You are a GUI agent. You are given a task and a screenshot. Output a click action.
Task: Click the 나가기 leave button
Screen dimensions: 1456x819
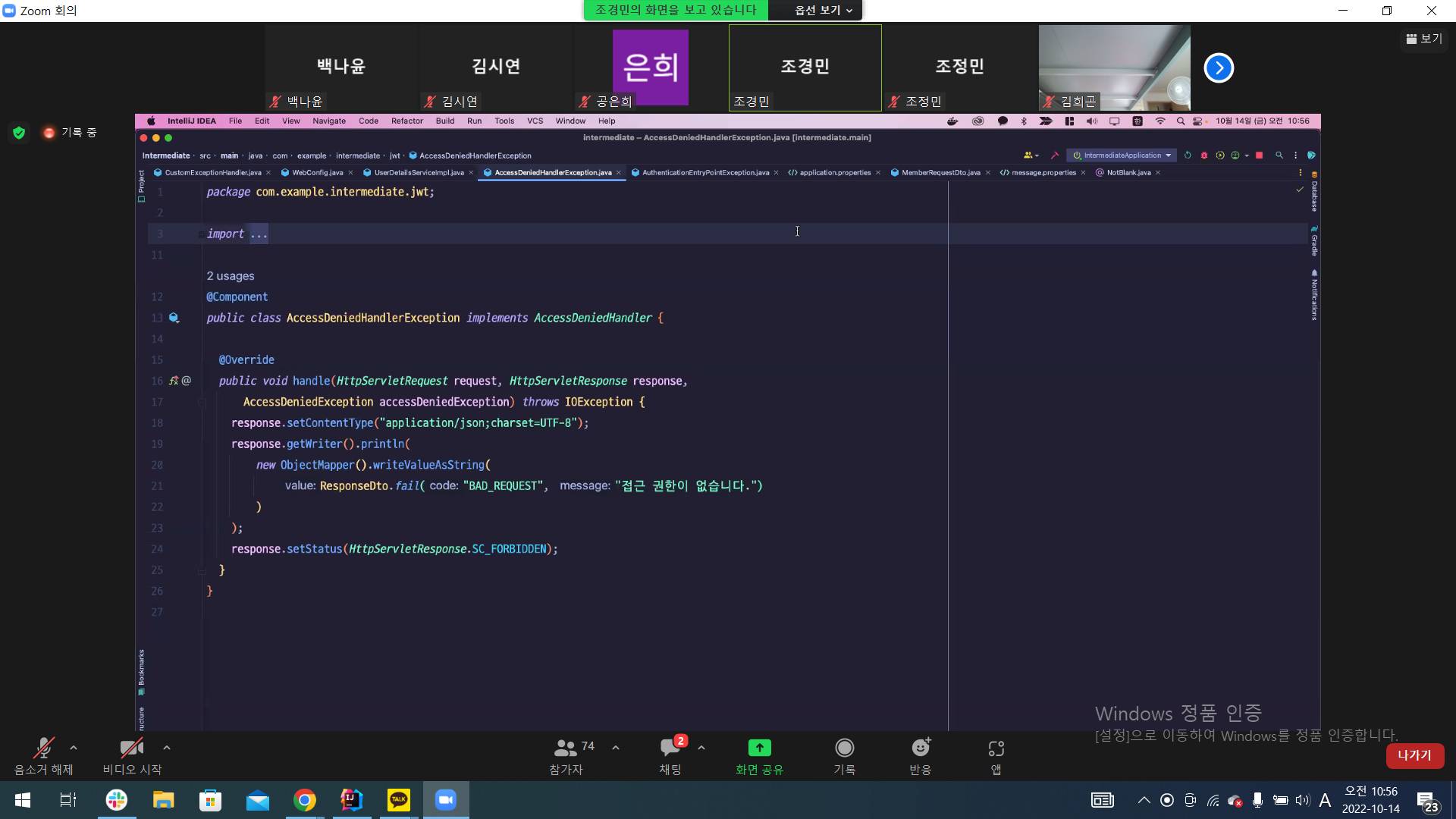click(1414, 755)
